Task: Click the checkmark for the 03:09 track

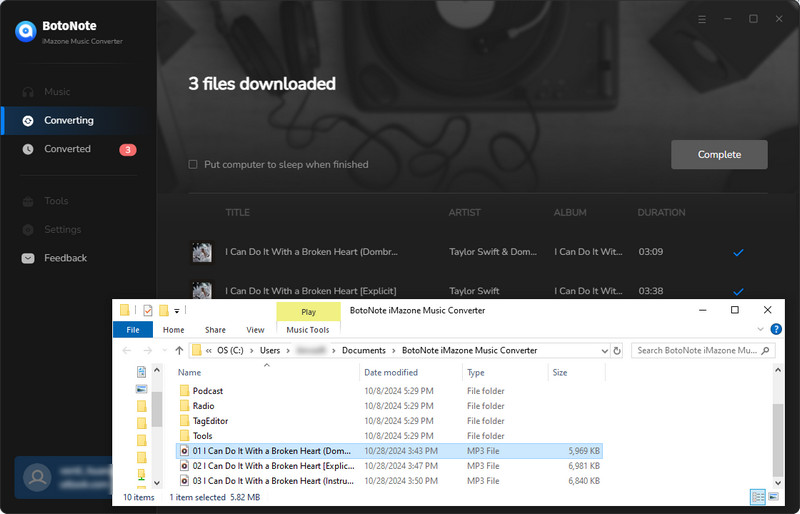Action: point(738,252)
